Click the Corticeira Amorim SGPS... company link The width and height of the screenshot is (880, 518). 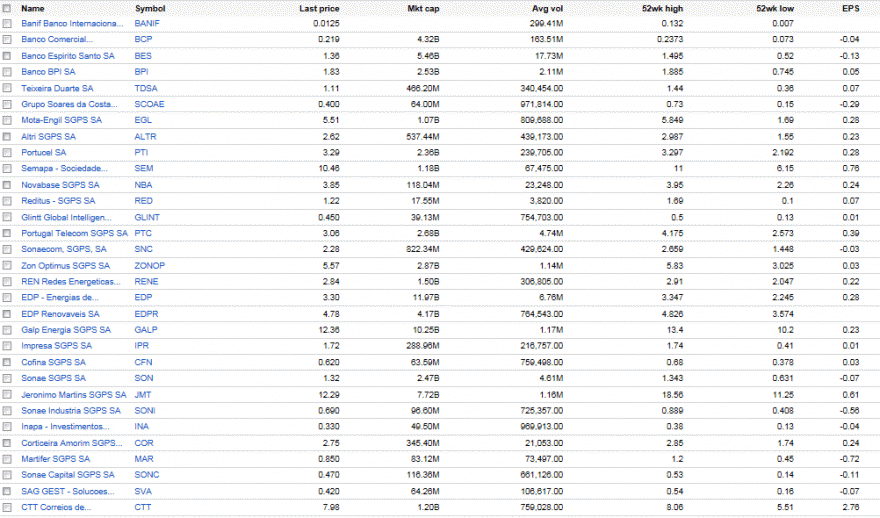pos(71,443)
